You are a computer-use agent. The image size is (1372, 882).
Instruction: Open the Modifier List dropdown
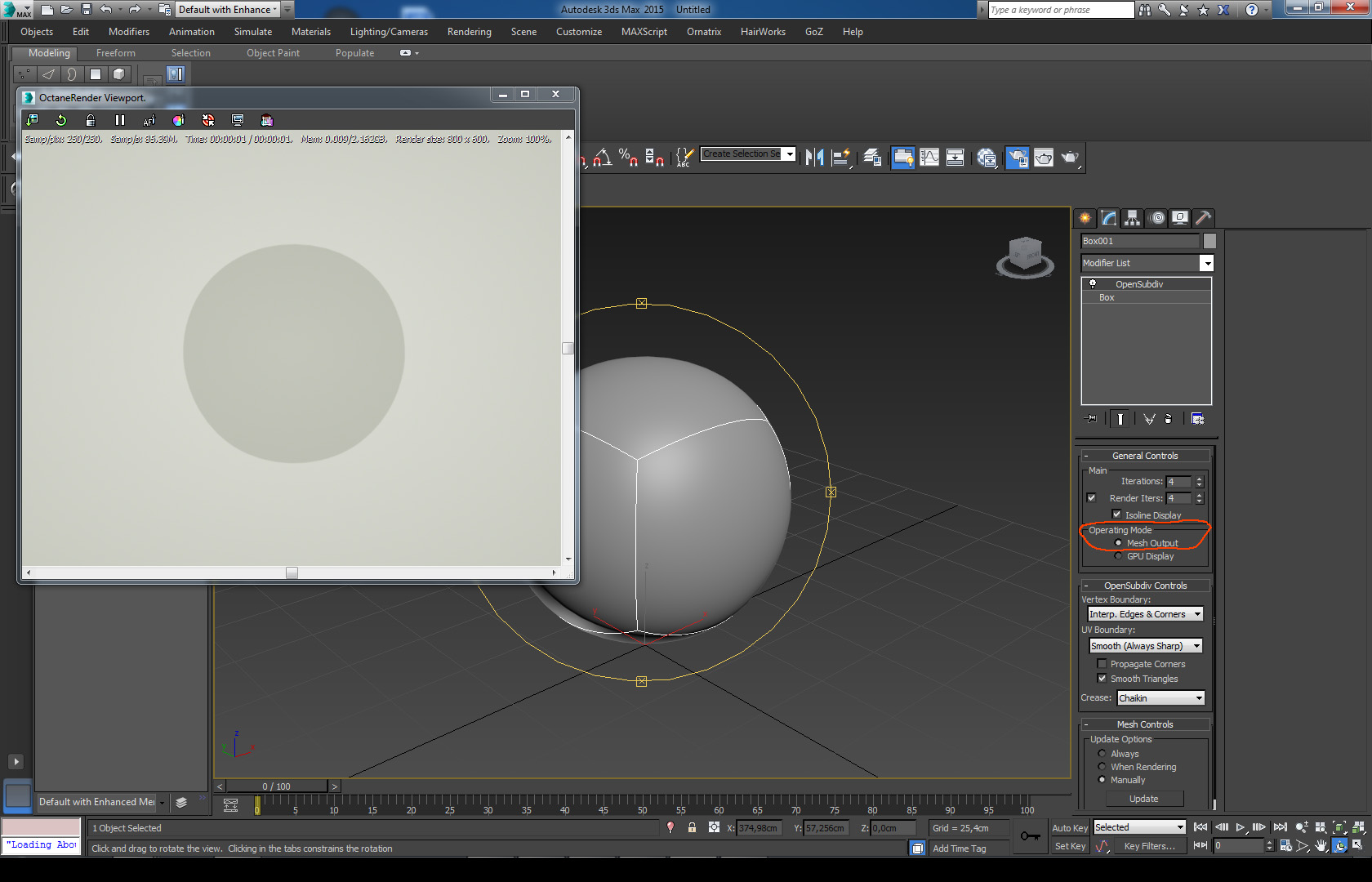click(1205, 263)
